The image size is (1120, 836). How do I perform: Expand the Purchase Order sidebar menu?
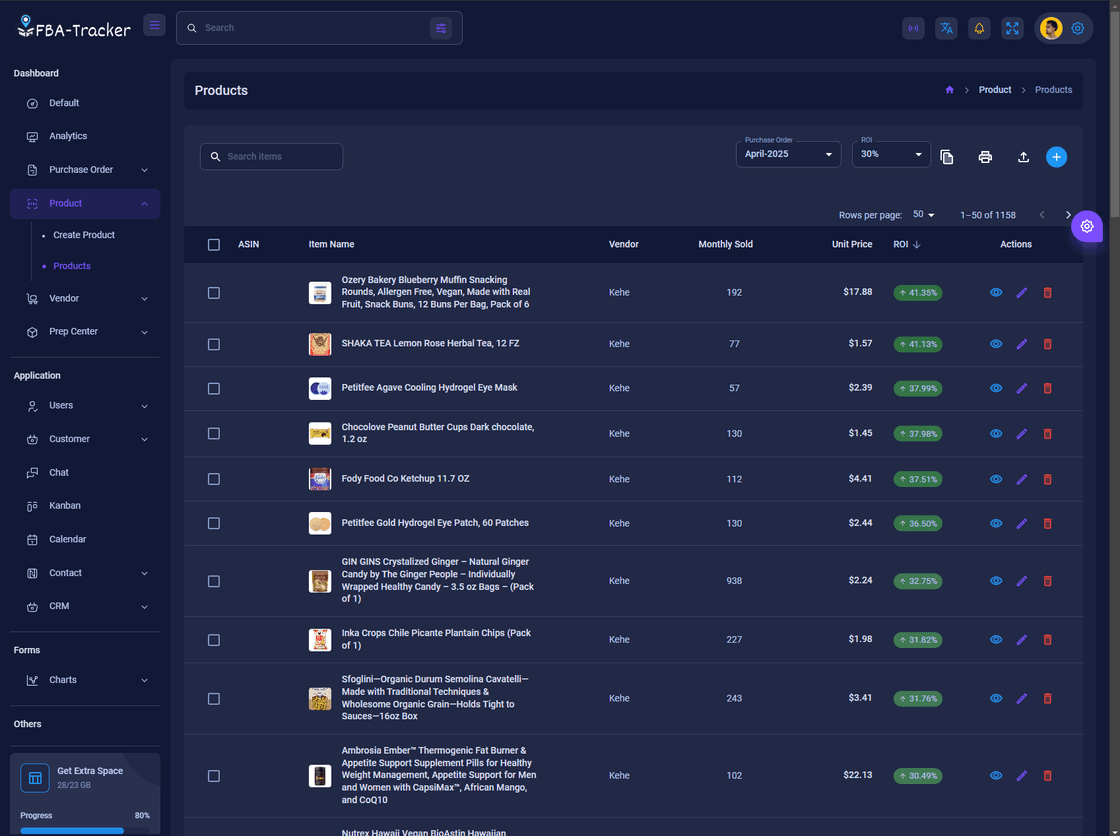85,170
